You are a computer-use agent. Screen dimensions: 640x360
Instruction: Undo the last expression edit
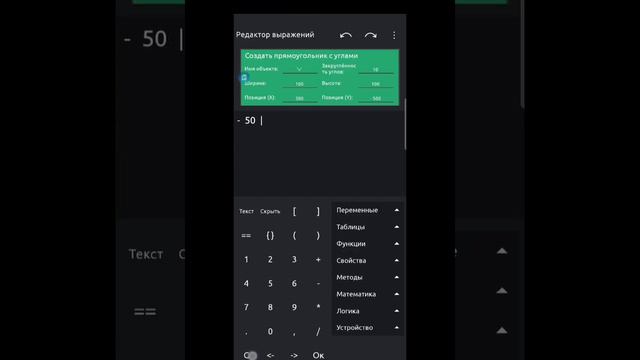[345, 36]
